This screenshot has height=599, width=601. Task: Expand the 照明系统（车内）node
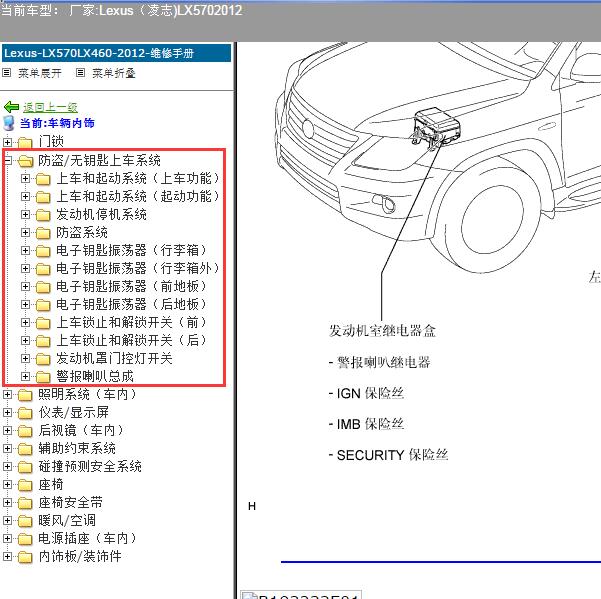click(7, 394)
